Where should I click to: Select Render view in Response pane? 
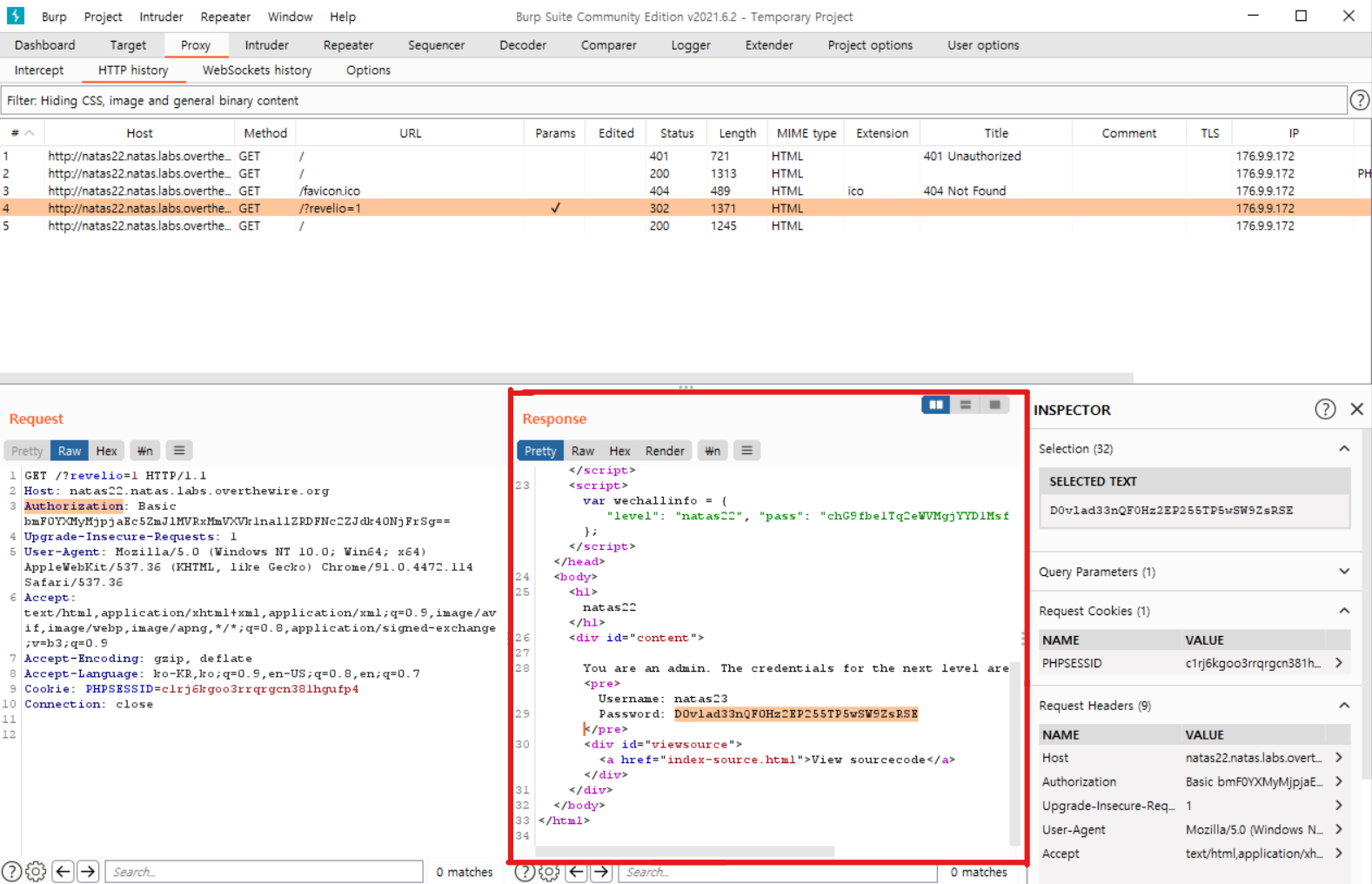665,451
